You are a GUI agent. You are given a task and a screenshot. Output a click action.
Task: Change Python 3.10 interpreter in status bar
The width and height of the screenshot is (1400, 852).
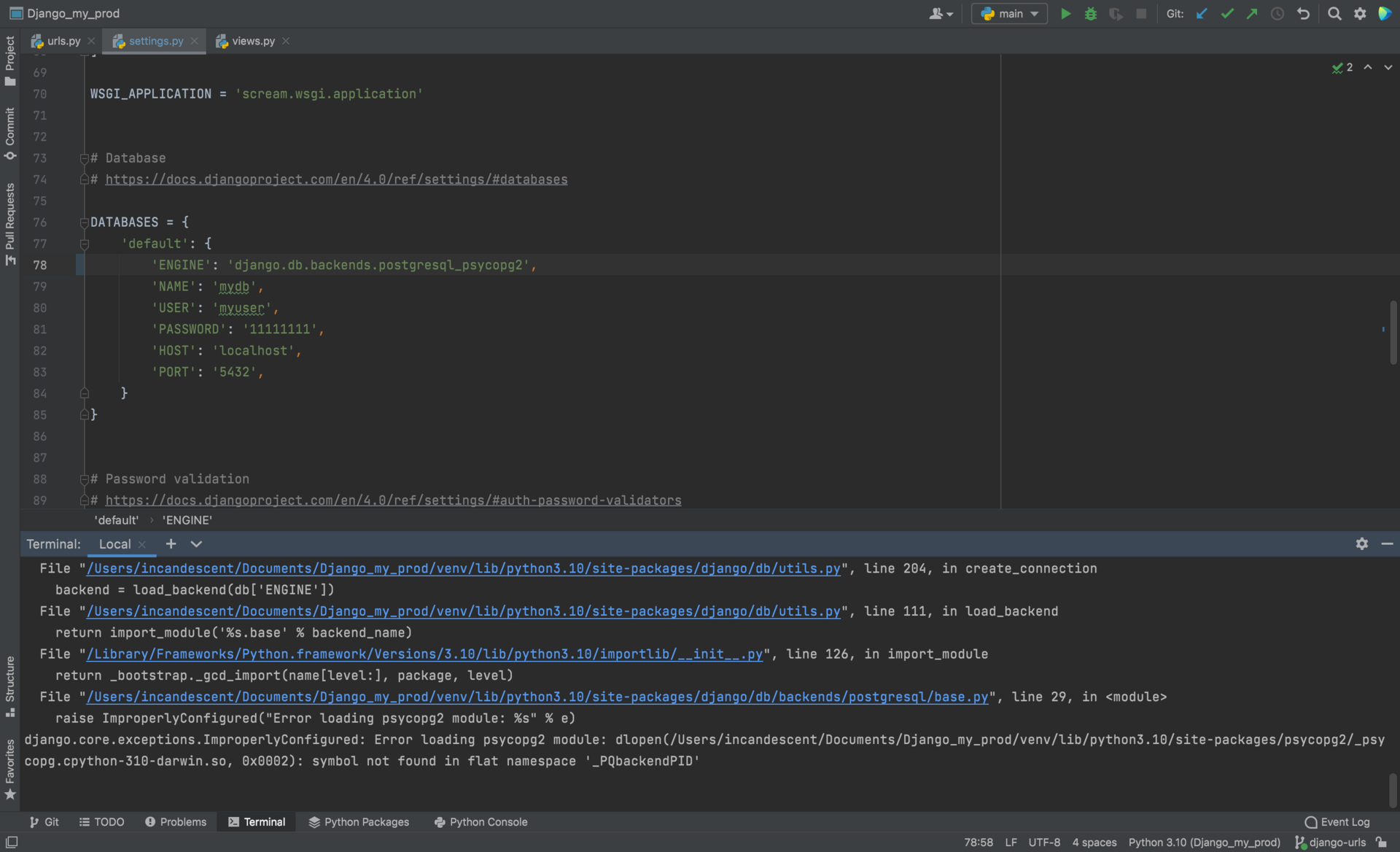pos(1205,843)
